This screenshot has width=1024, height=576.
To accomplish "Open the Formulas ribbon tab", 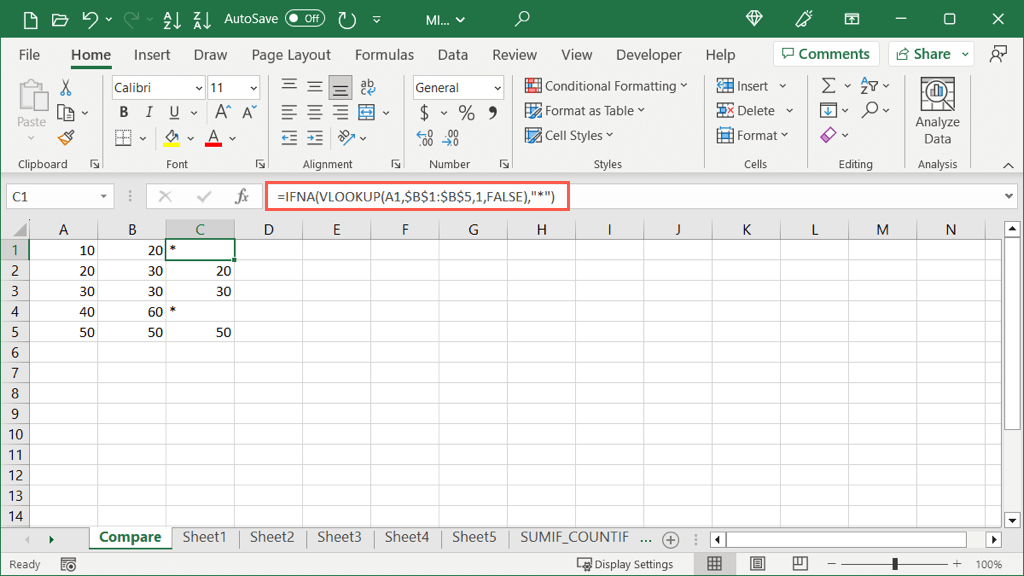I will point(384,55).
